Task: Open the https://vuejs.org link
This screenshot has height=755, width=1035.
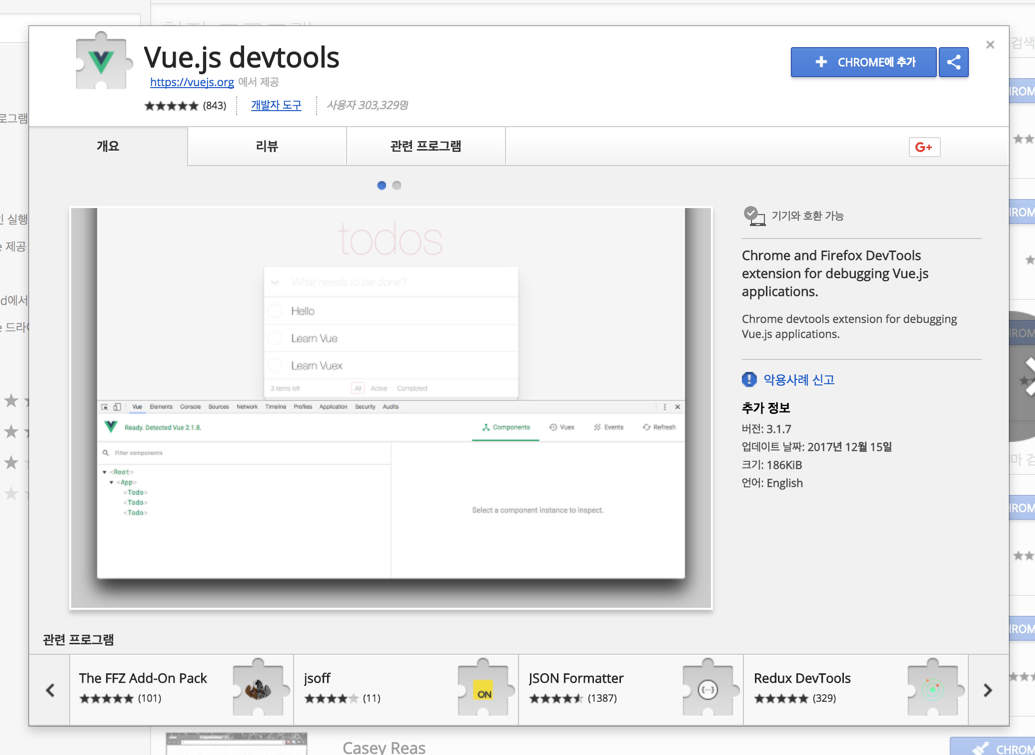Action: point(192,82)
